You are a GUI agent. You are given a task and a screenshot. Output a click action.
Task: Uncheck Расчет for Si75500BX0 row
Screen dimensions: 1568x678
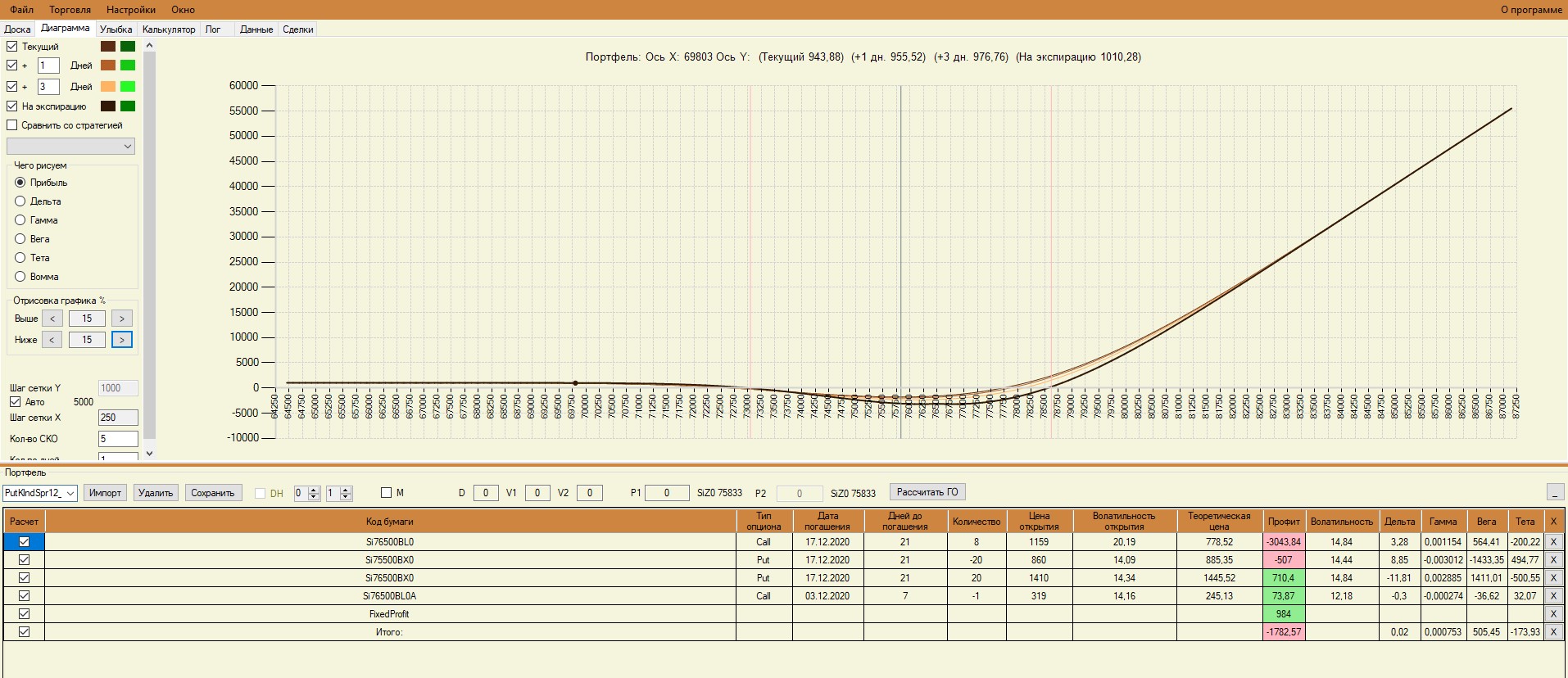click(x=24, y=560)
